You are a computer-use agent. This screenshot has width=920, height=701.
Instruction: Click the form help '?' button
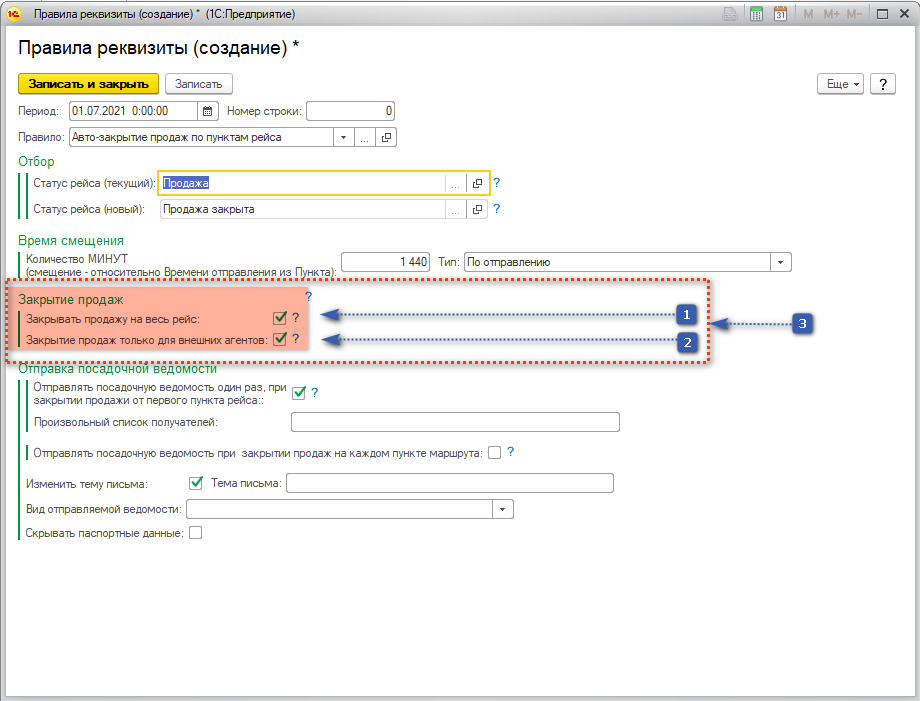tap(882, 85)
